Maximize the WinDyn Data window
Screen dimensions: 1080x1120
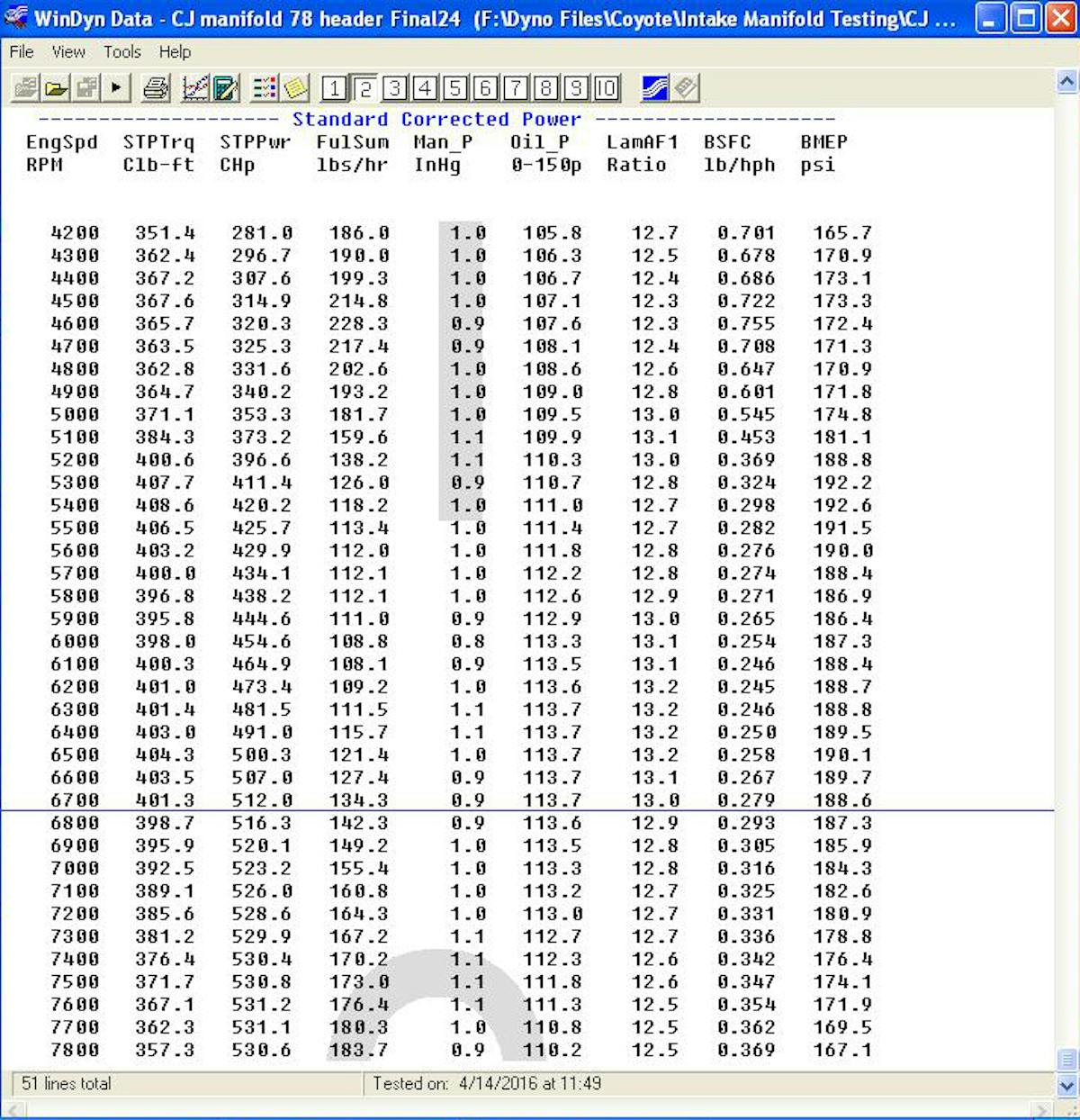click(x=1025, y=18)
